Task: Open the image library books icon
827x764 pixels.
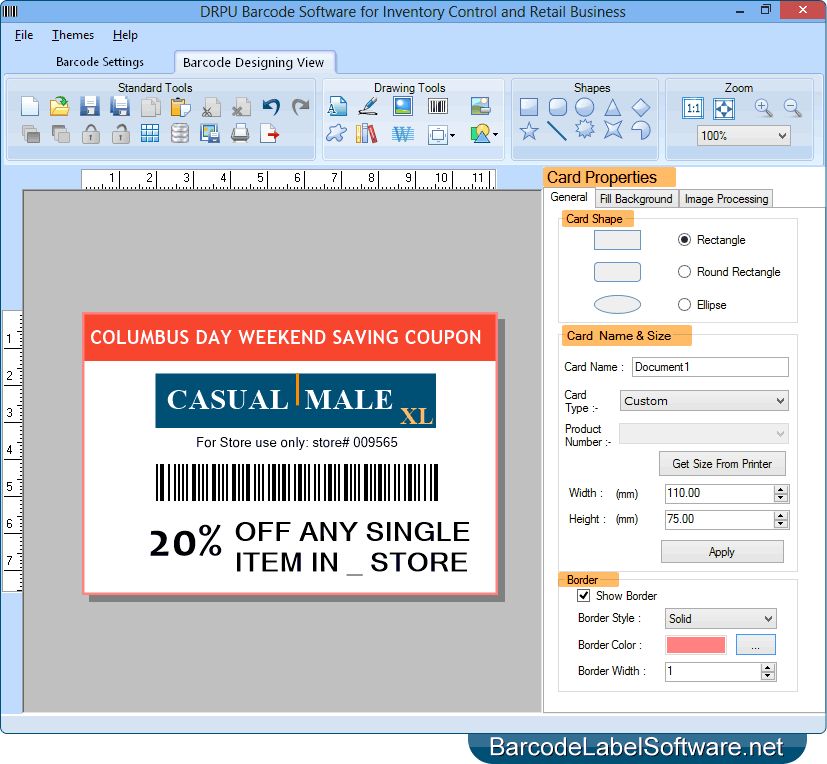Action: coord(367,134)
